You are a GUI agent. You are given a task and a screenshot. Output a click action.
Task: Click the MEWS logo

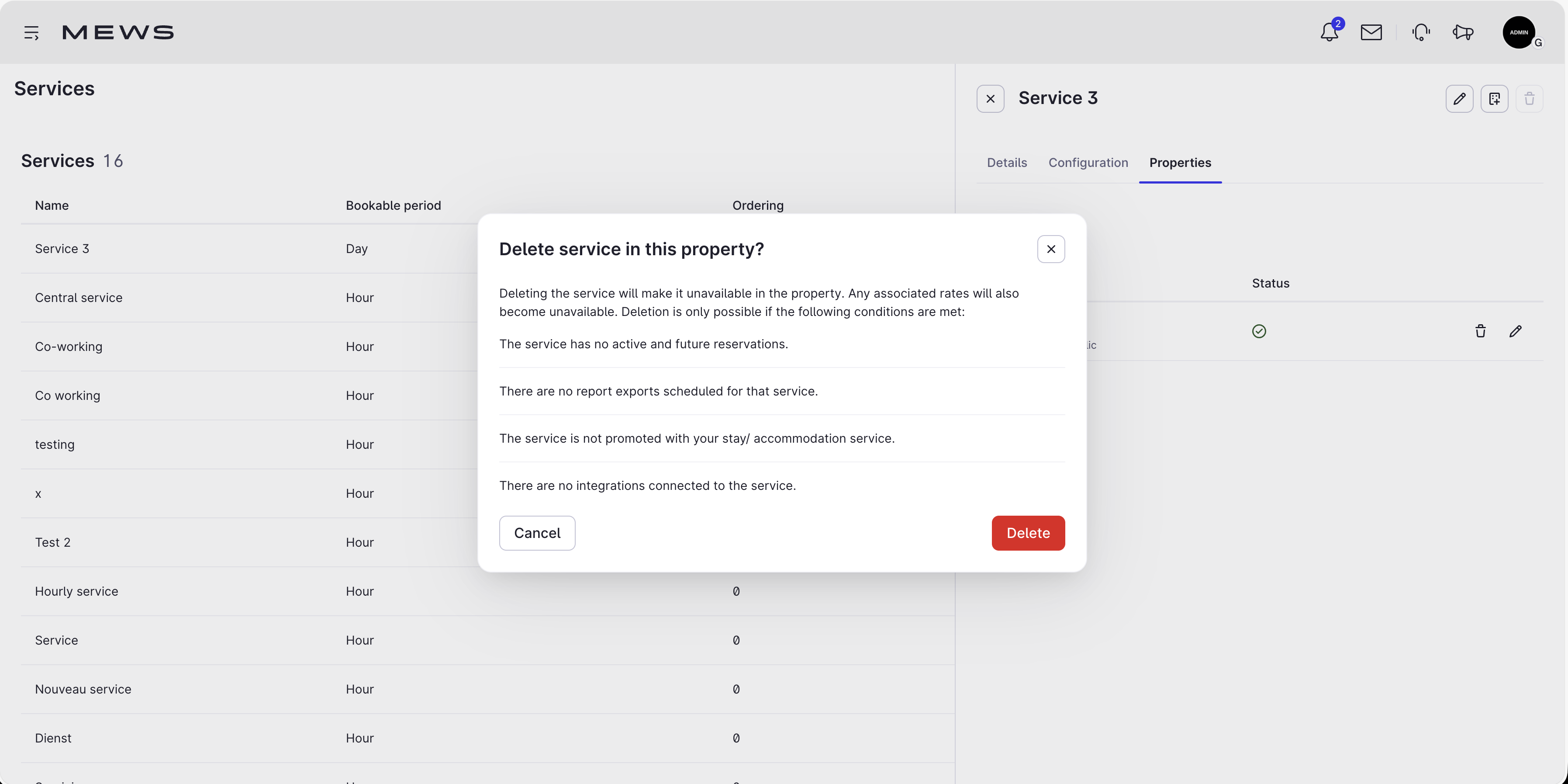point(118,32)
